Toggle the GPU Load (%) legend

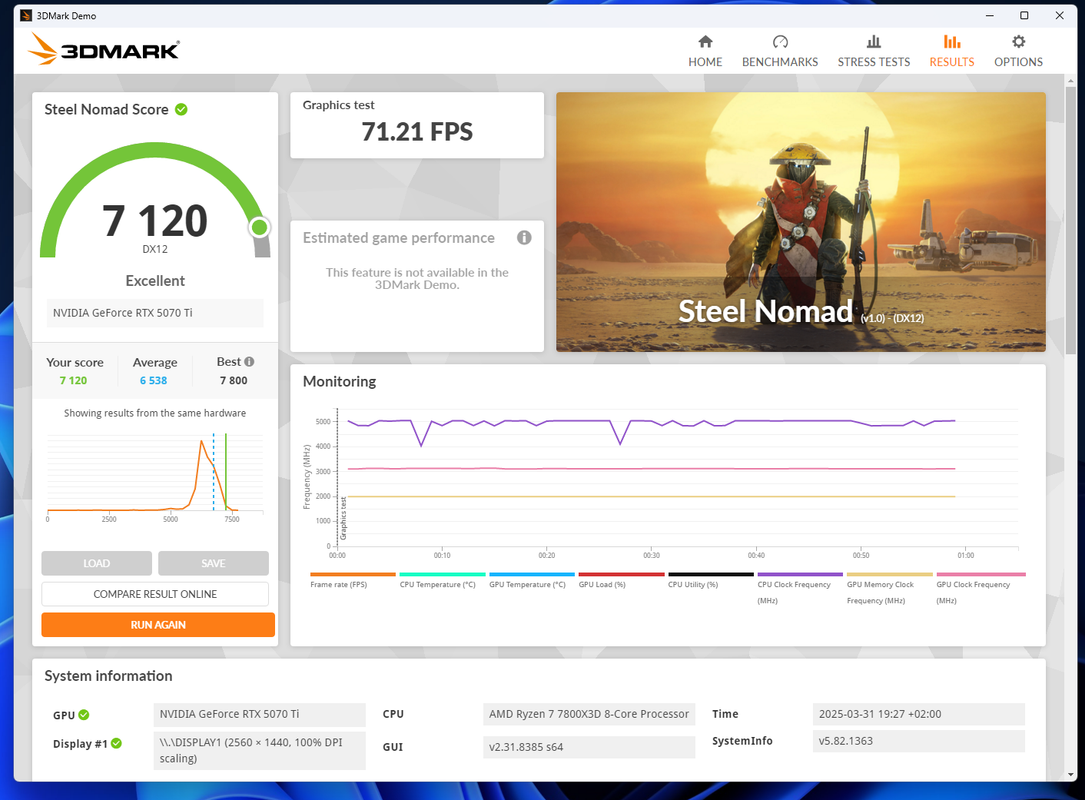tap(621, 580)
